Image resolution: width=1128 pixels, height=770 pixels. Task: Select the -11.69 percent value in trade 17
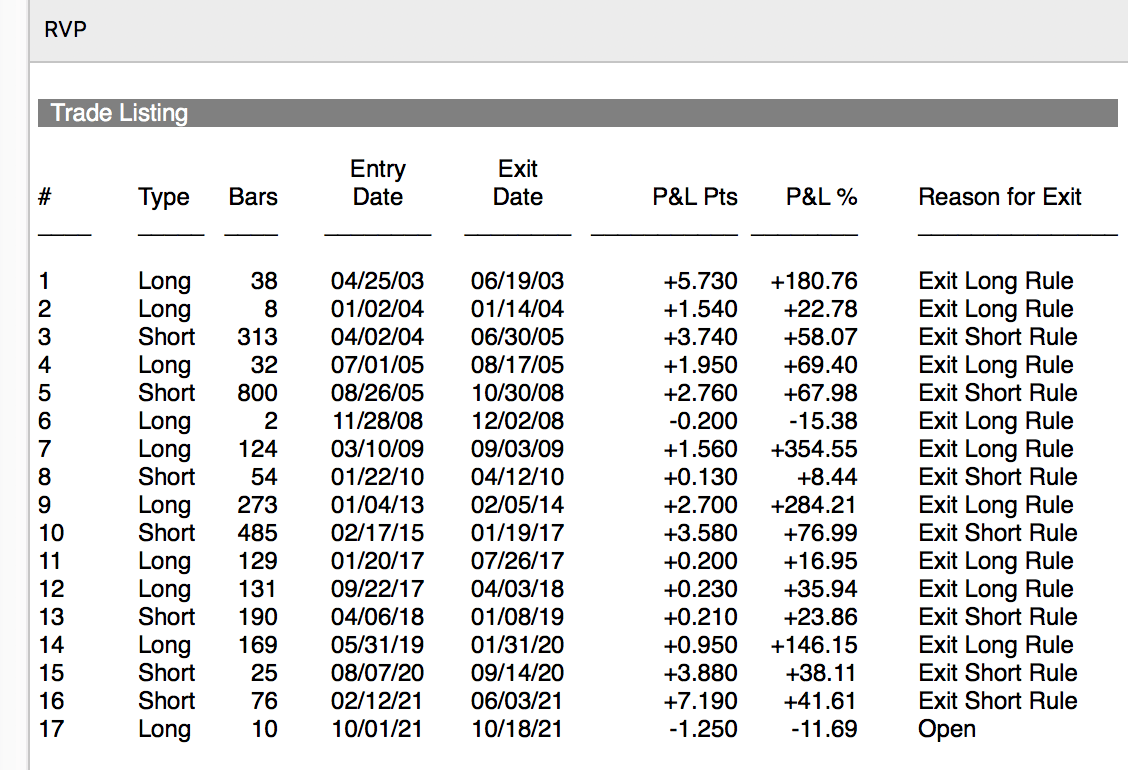[824, 729]
